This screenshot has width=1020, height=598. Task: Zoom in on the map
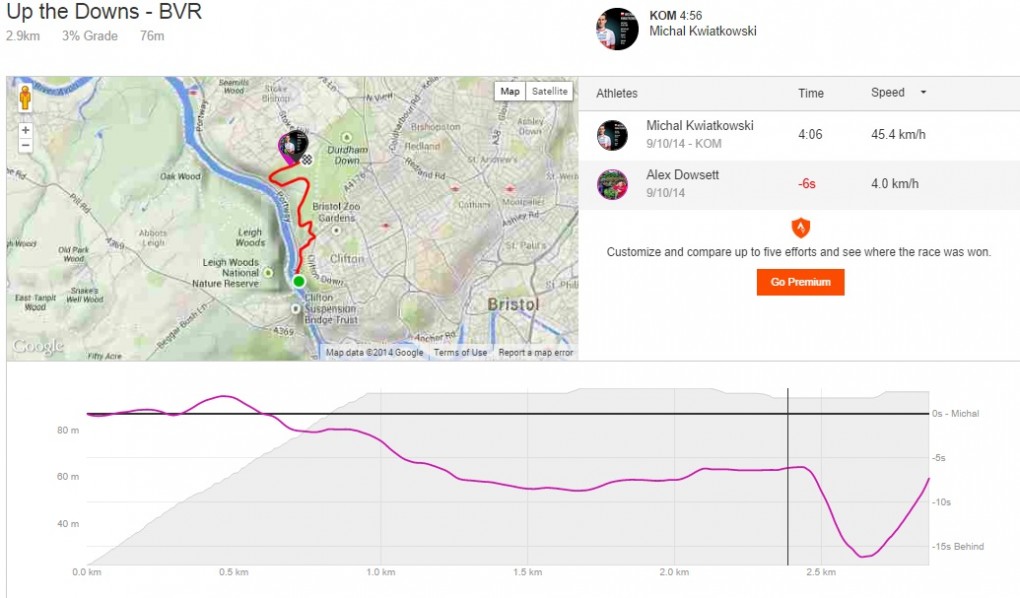tap(25, 130)
